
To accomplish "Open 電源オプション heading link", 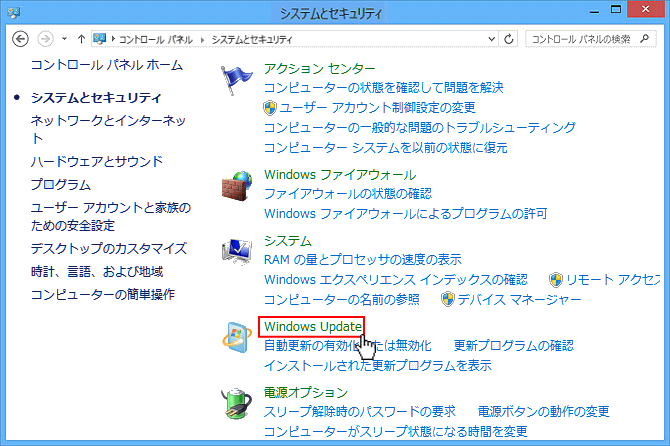I will [306, 392].
